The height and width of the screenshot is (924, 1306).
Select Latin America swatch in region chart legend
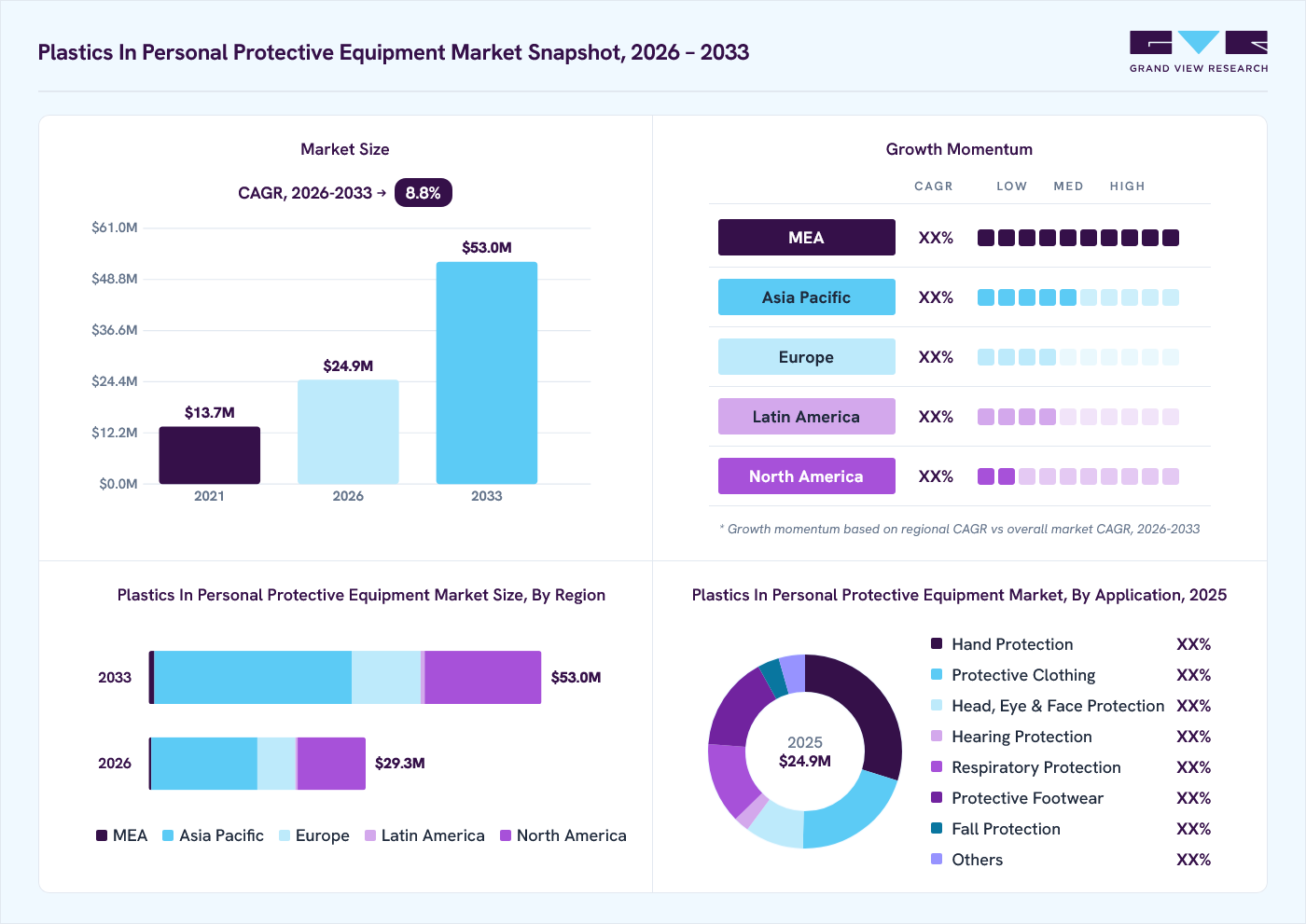pyautogui.click(x=370, y=835)
